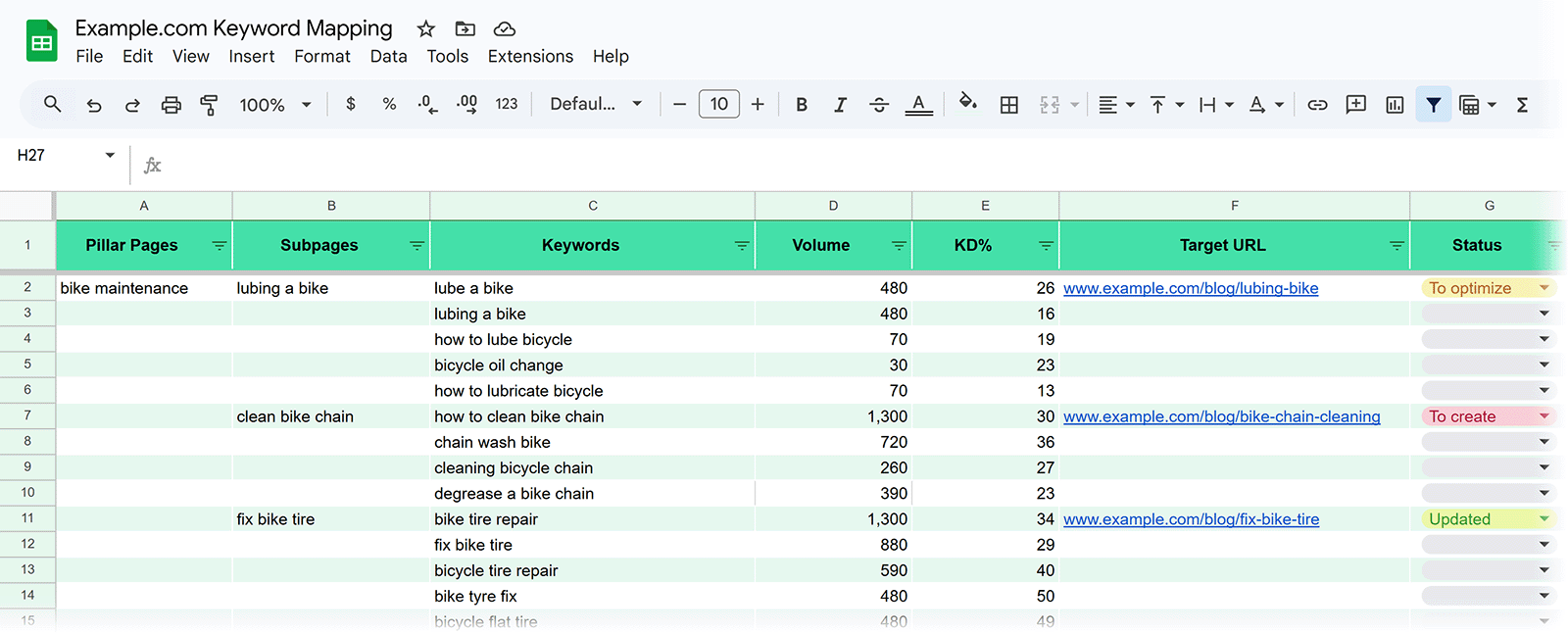Viewport: 1568px width, 633px height.
Task: Click the insert chart icon
Action: point(1395,105)
